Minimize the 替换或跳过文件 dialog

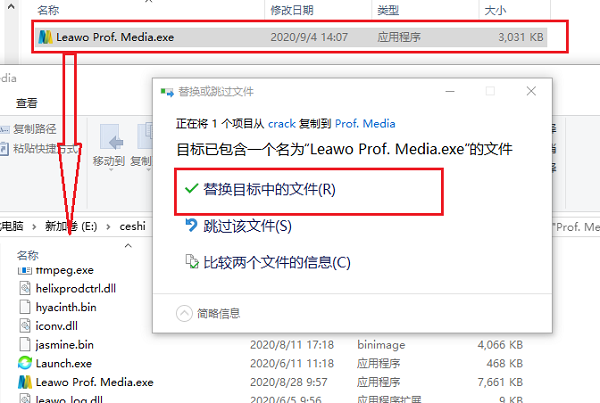tap(450, 91)
